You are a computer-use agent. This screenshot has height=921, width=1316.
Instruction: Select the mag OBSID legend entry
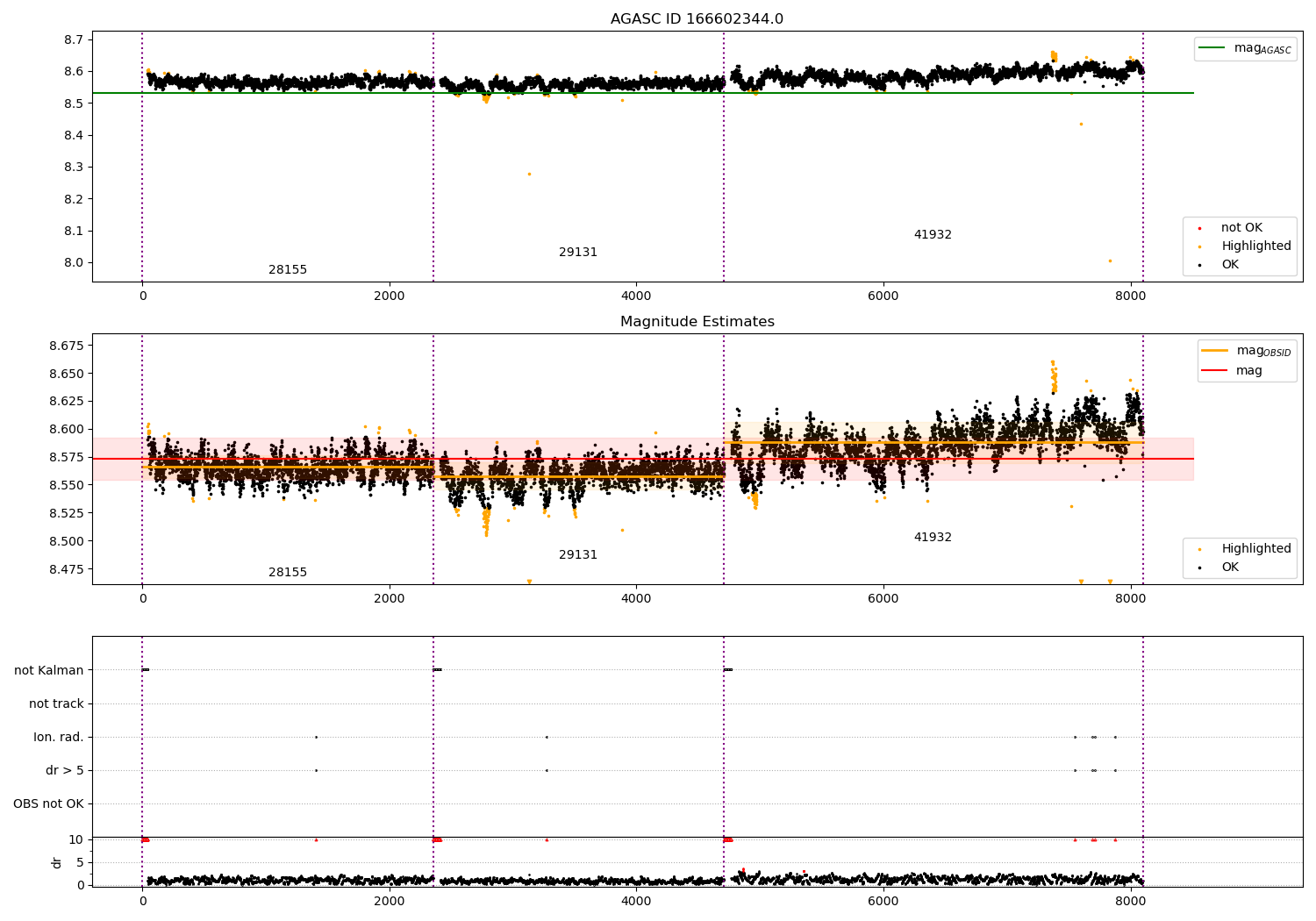[1248, 351]
